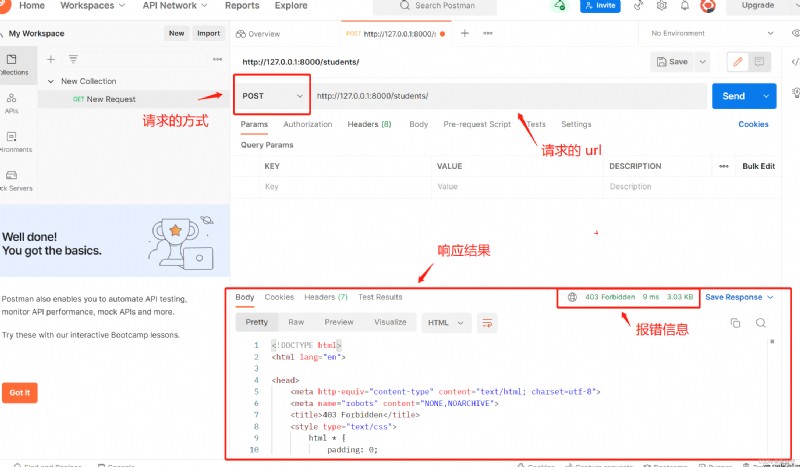Click the orange Got it button
800x467 pixels.
pyautogui.click(x=19, y=392)
